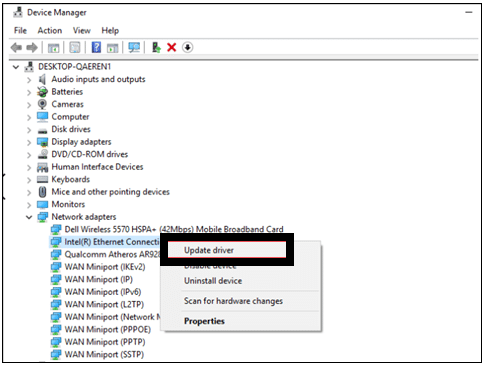Expand the Monitors category
The width and height of the screenshot is (485, 366).
pos(29,205)
